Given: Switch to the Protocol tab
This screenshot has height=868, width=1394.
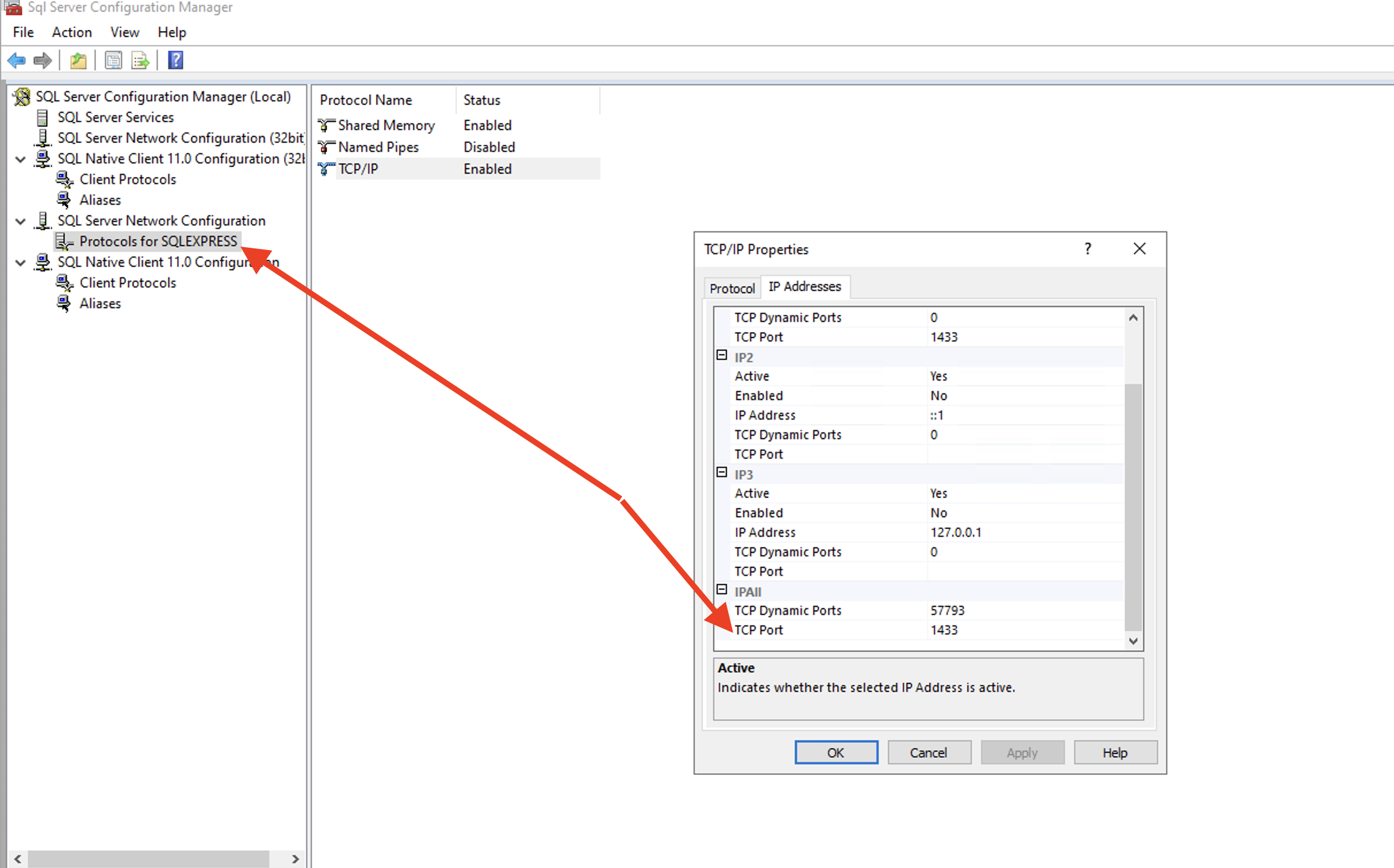Looking at the screenshot, I should pyautogui.click(x=732, y=288).
